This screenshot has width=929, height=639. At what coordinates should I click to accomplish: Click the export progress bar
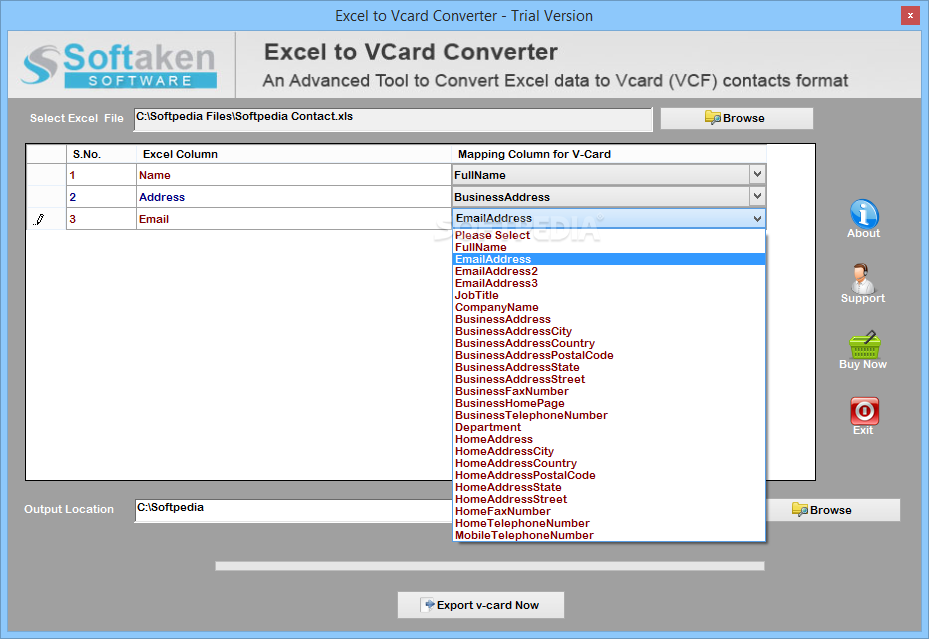click(489, 566)
